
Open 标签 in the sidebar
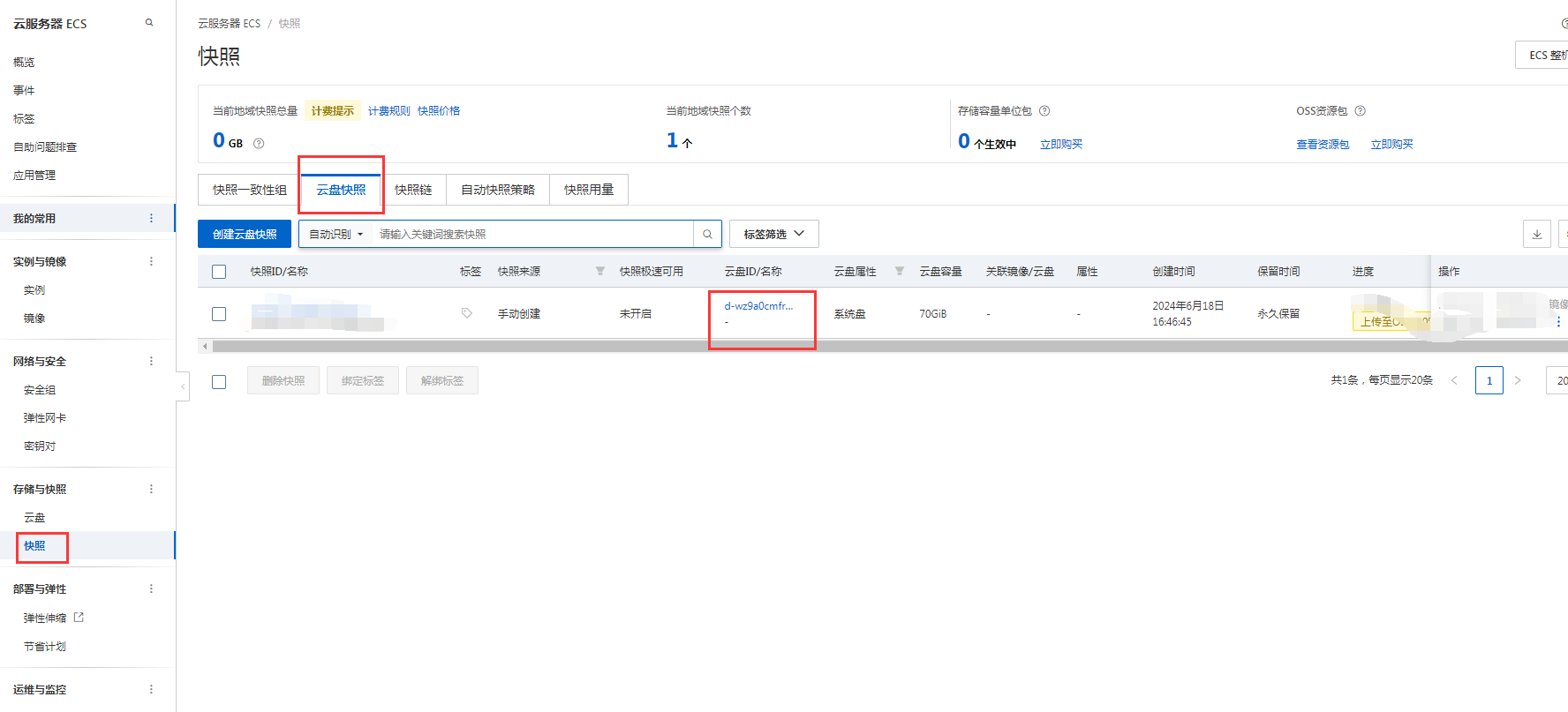click(x=24, y=118)
